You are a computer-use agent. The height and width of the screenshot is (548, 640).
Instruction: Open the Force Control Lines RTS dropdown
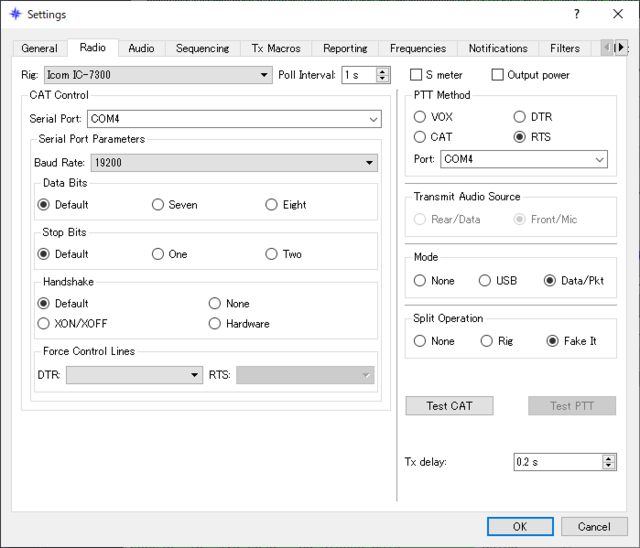(305, 375)
